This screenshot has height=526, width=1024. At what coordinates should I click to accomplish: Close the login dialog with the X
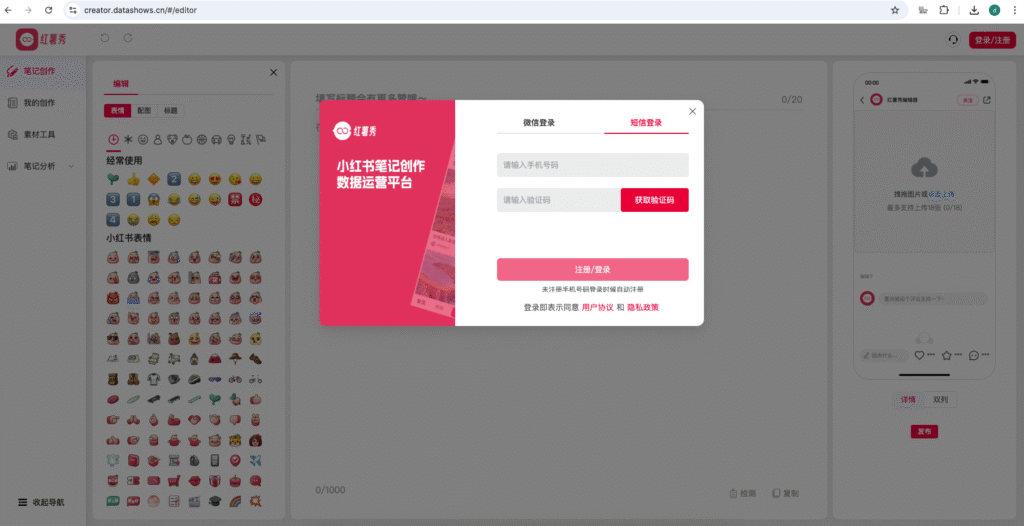point(692,111)
